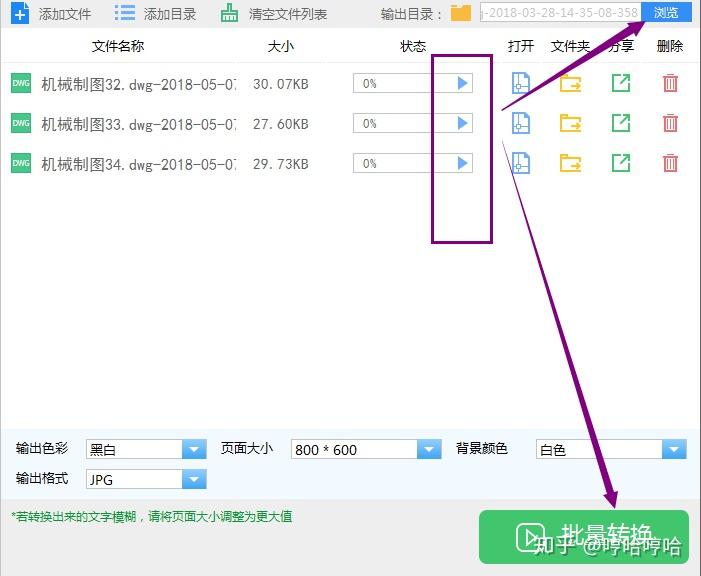Click the 27.60KB size value
701x576 pixels.
[281, 124]
